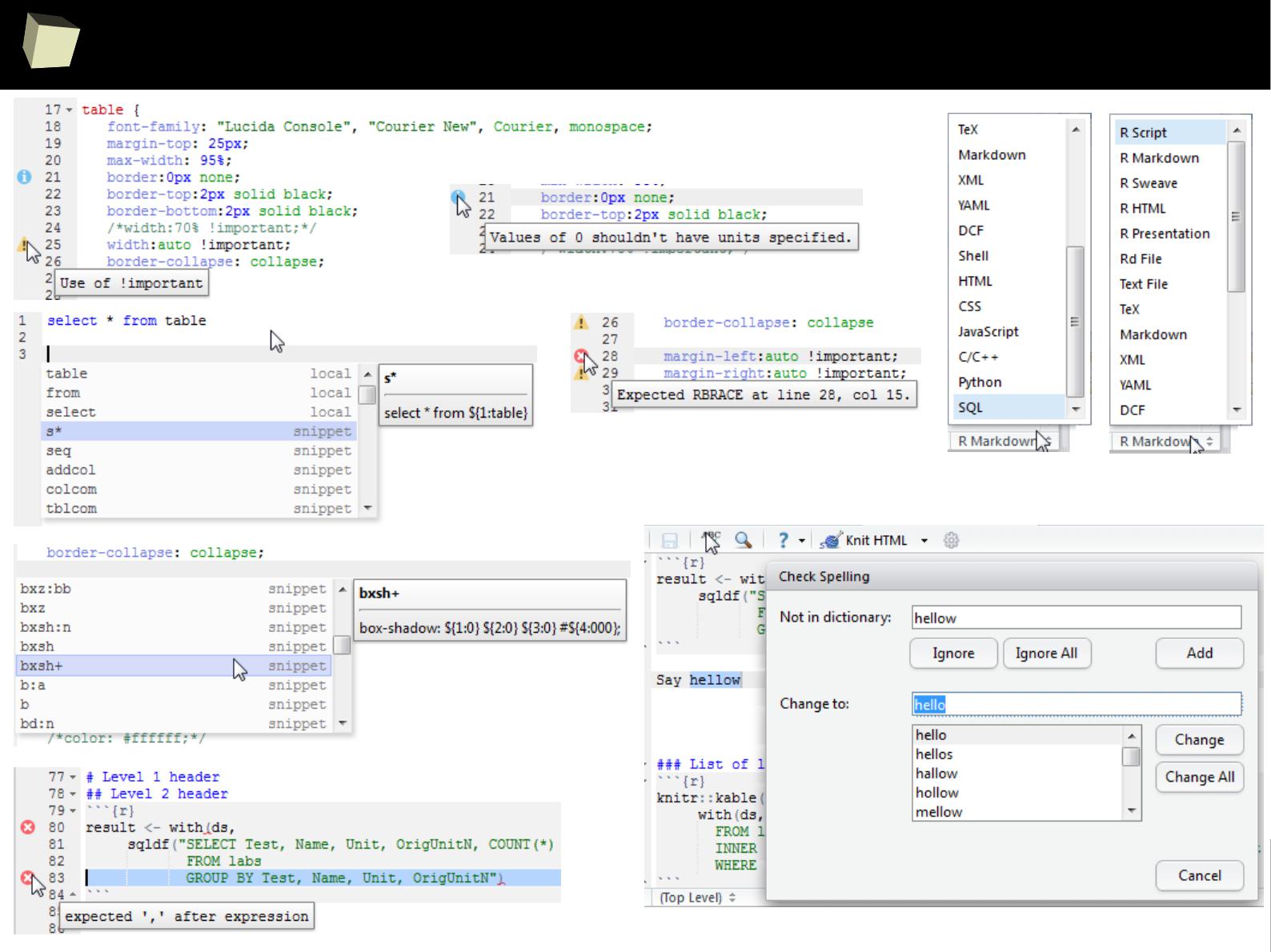Select R Sweave in the file type list
This screenshot has height=952, width=1271.
point(1169,183)
